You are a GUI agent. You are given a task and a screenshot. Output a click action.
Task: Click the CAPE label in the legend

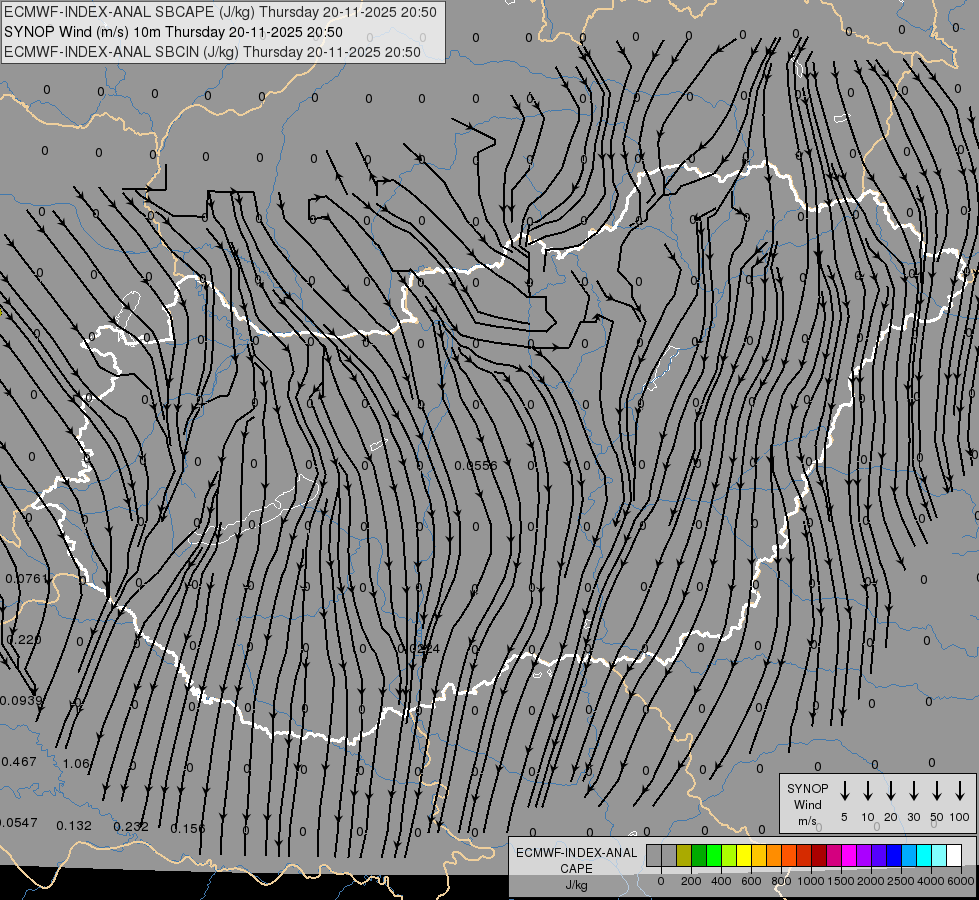click(x=576, y=868)
